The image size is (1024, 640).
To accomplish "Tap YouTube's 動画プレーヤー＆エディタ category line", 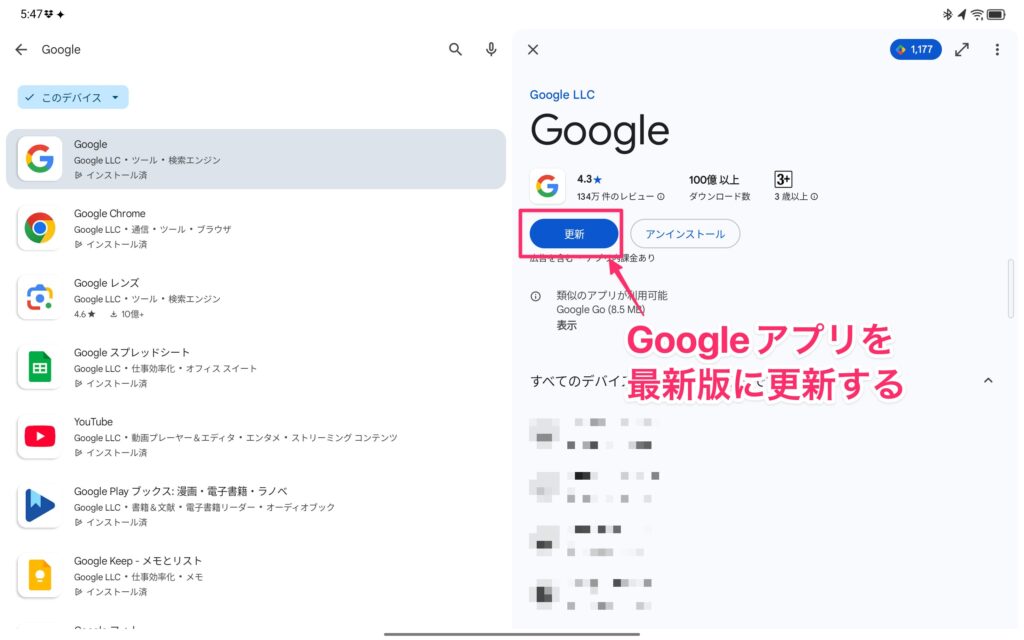I will 264,438.
